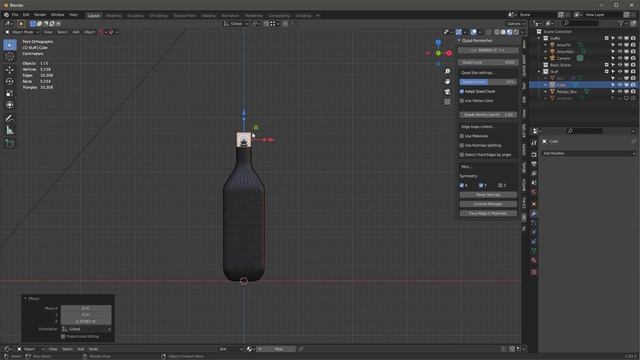Toggle Proportional Editing checkbox in Move panel
Image resolution: width=640 pixels, height=360 pixels.
click(x=63, y=336)
